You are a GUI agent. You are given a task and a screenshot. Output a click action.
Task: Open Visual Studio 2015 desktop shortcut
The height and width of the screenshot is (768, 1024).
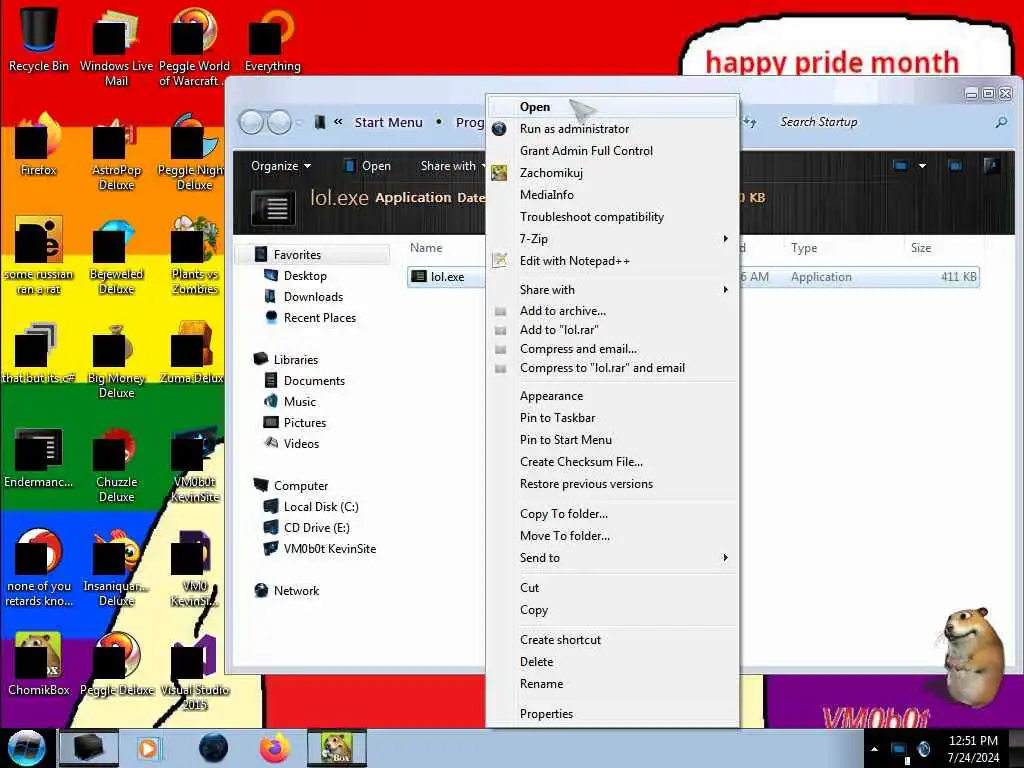195,673
